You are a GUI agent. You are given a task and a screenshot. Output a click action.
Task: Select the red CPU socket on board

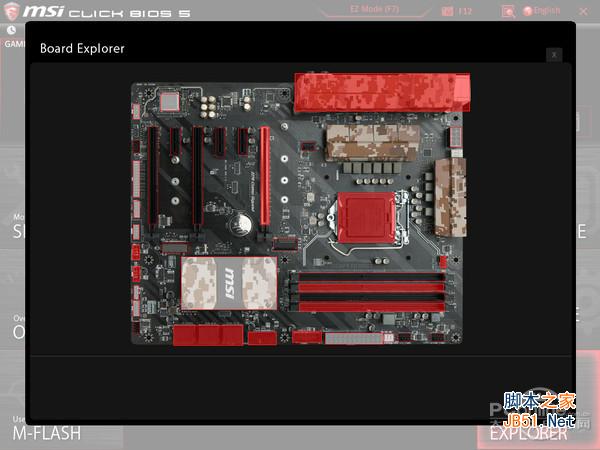pos(366,217)
